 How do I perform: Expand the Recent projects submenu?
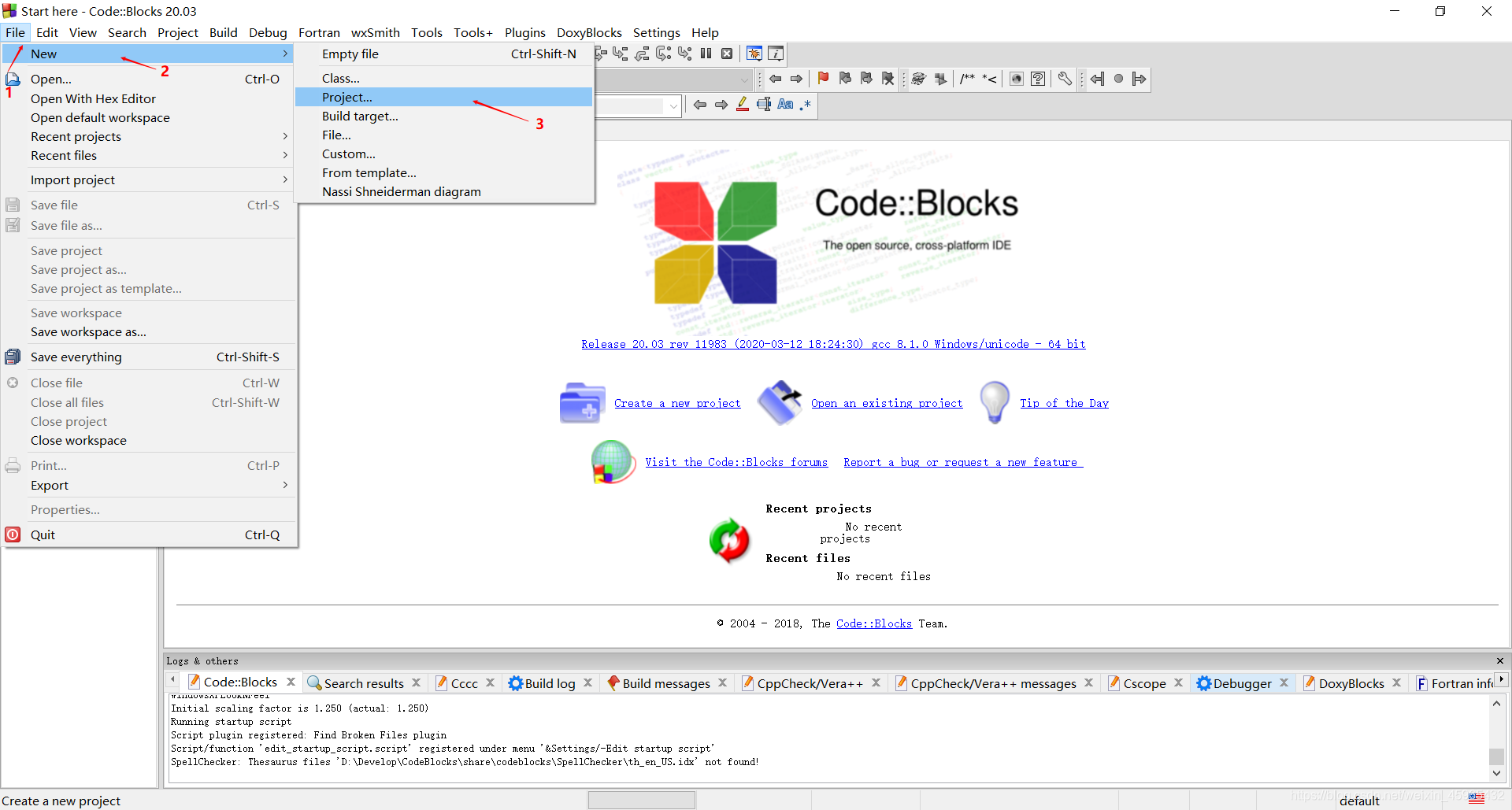[x=148, y=136]
